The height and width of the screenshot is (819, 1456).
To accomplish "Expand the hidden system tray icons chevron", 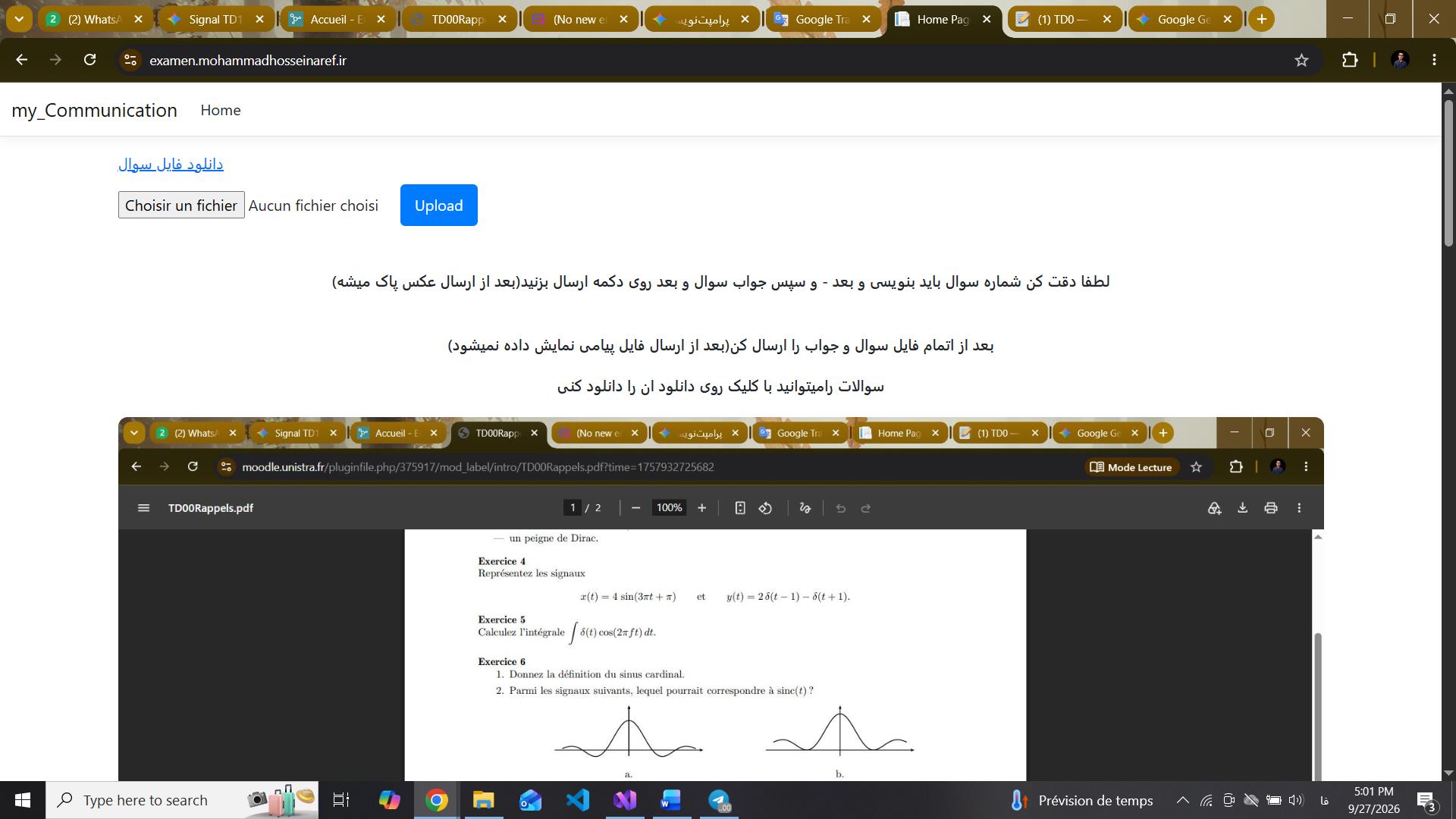I will [1182, 800].
